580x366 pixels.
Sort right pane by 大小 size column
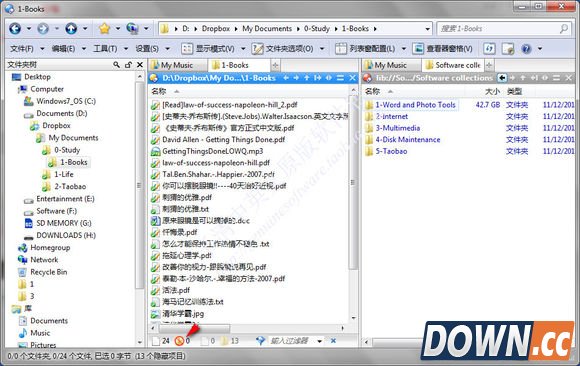(x=492, y=91)
